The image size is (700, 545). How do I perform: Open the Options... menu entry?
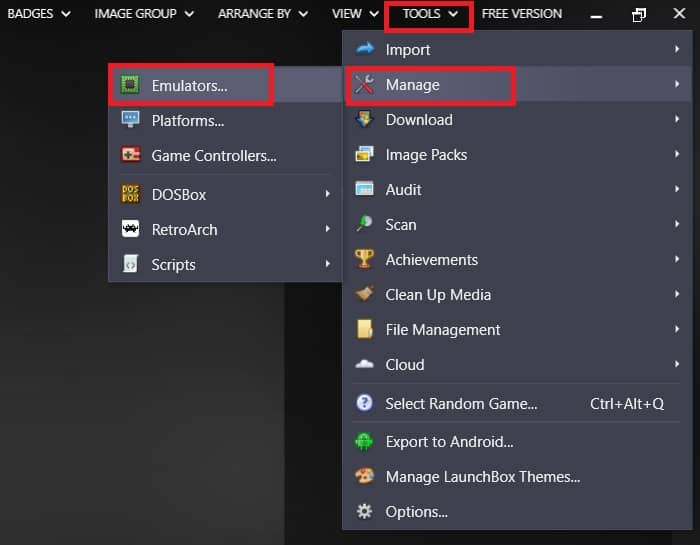pyautogui.click(x=517, y=512)
